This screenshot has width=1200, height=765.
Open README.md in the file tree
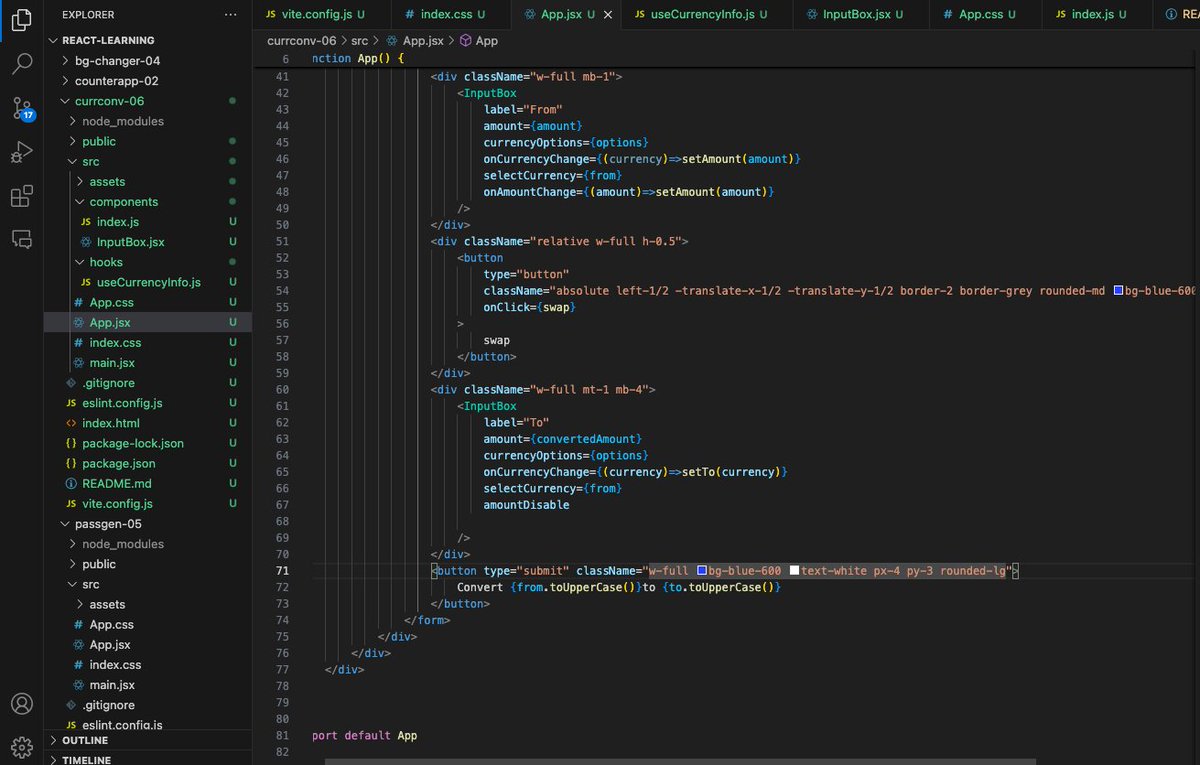[147, 483]
